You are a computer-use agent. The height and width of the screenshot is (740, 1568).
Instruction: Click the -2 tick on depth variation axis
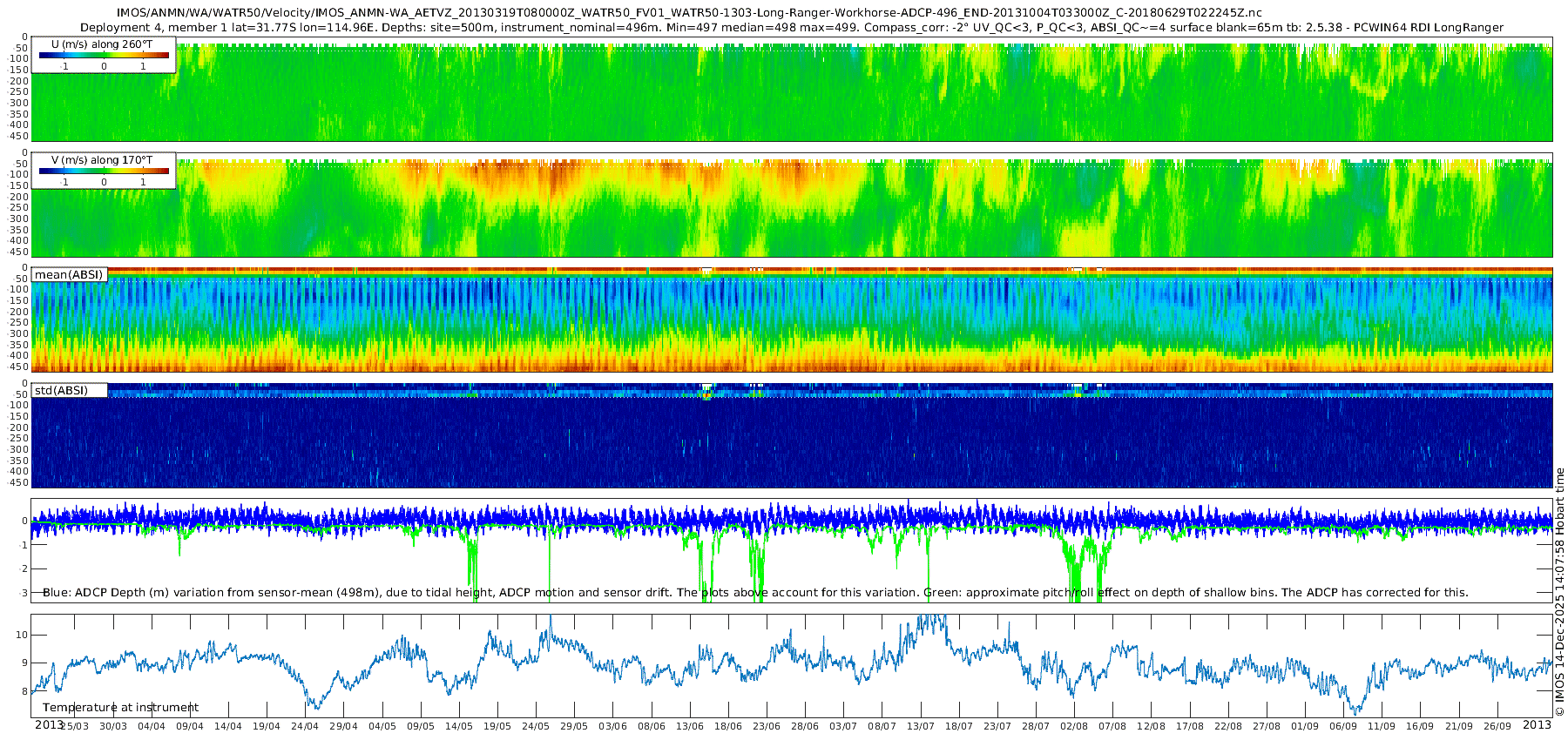pyautogui.click(x=22, y=568)
